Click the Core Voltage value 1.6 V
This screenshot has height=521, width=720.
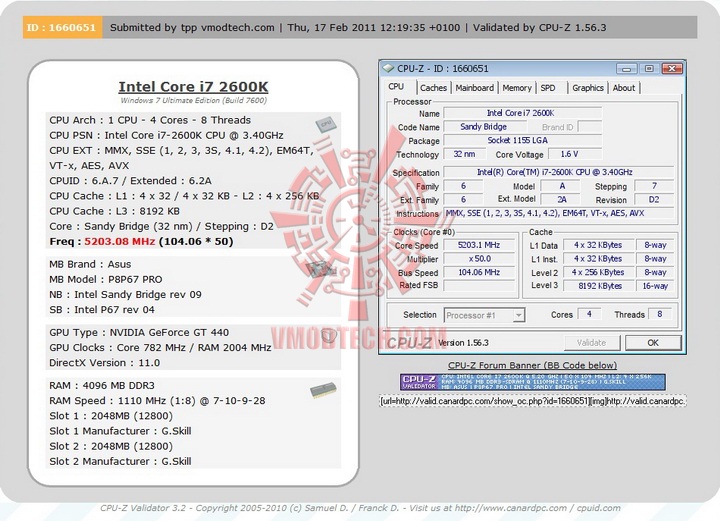[x=574, y=154]
